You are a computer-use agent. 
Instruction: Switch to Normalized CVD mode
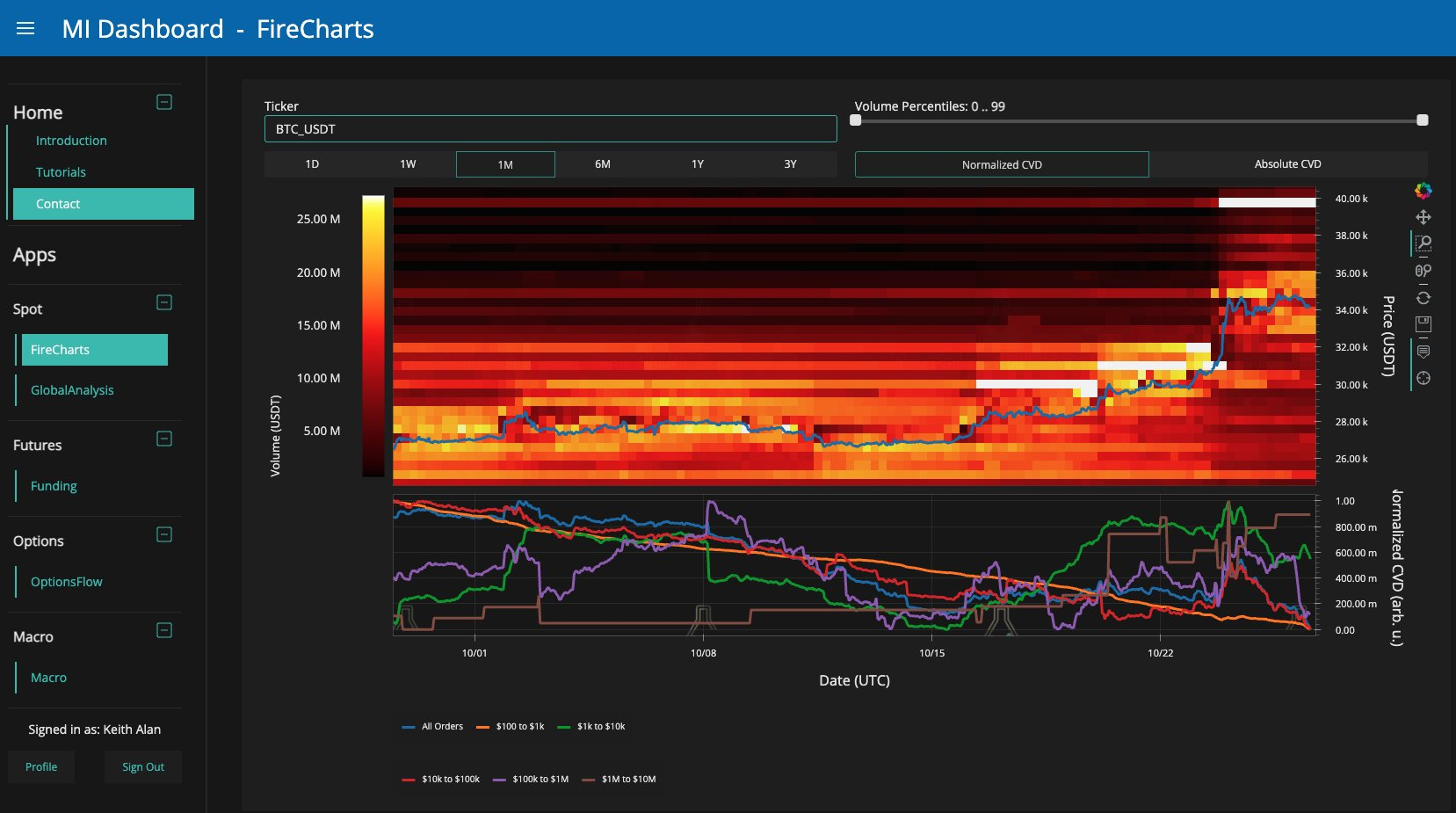[x=1001, y=164]
